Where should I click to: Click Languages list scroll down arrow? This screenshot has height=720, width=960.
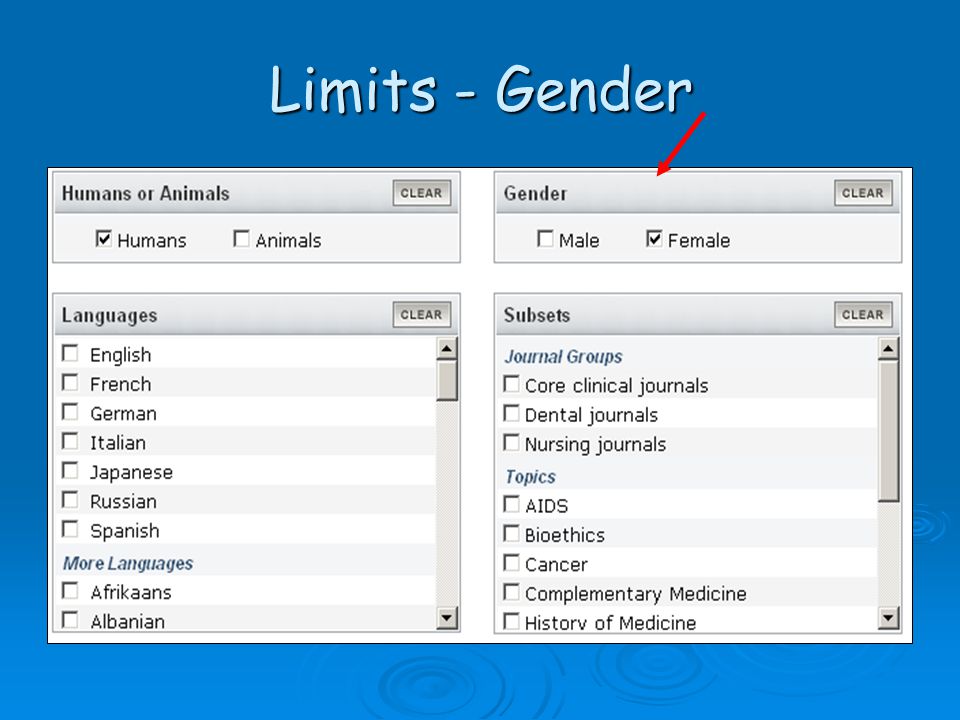coord(447,618)
